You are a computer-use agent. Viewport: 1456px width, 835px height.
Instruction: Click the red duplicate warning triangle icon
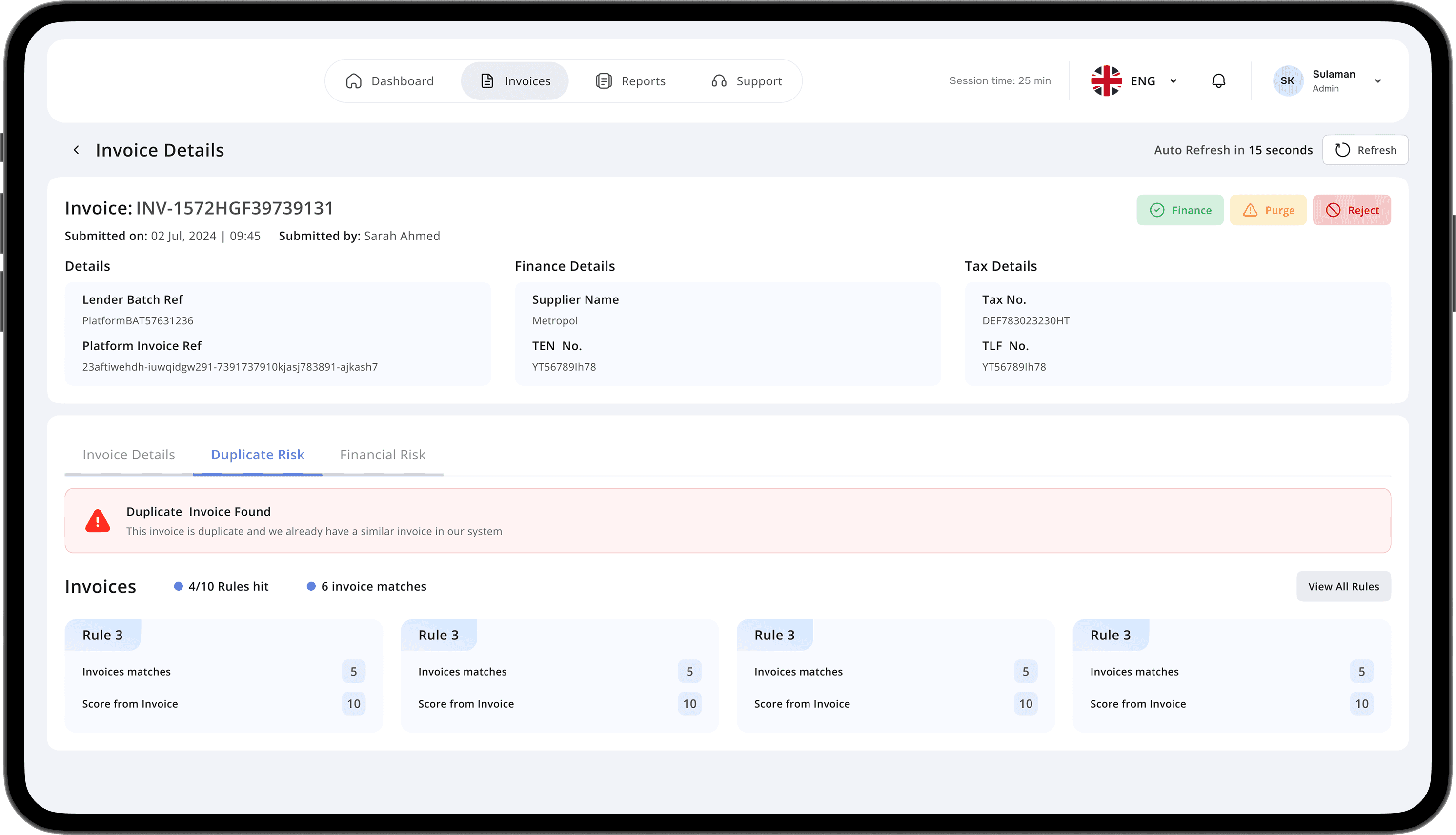click(x=98, y=521)
